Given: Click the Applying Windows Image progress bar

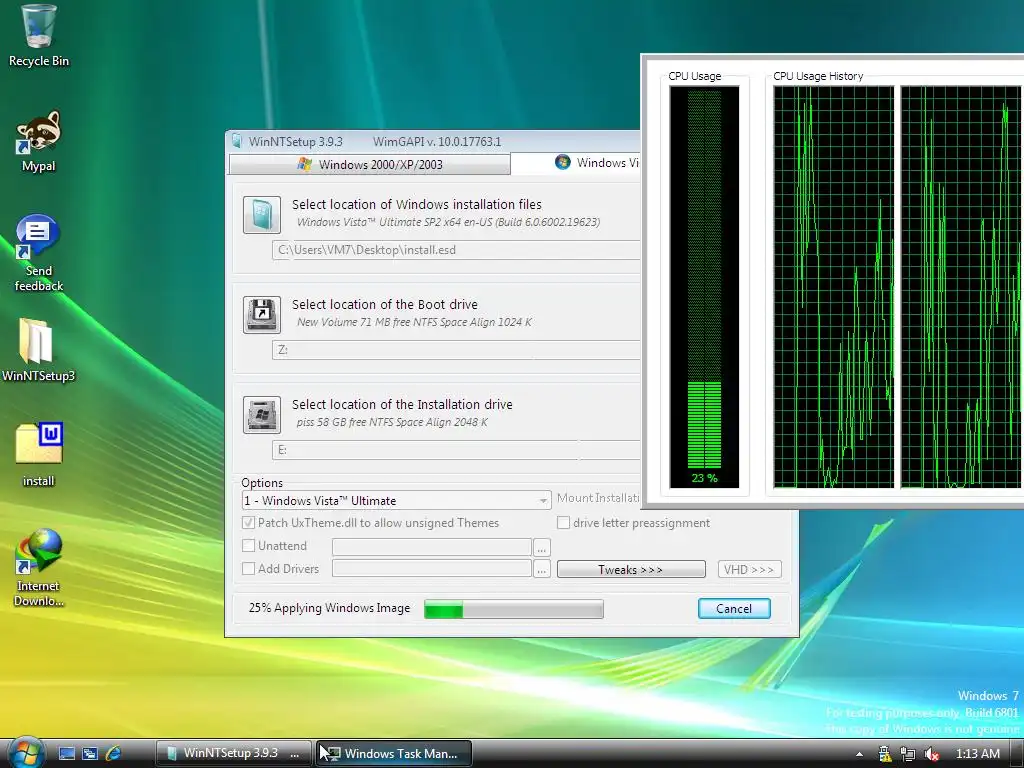Looking at the screenshot, I should 514,609.
